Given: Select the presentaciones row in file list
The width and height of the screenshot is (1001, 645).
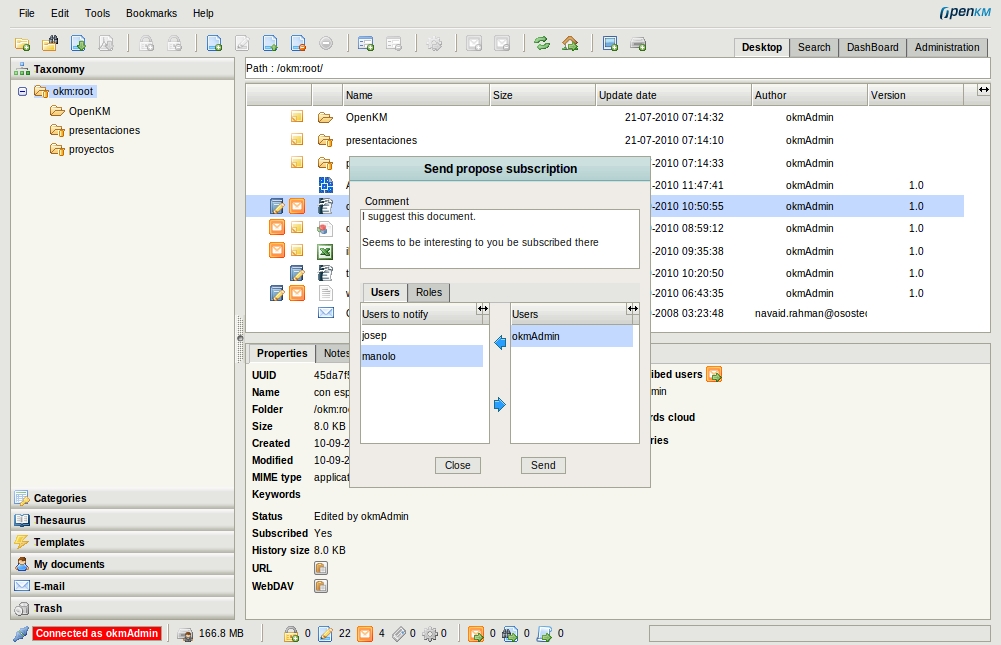Looking at the screenshot, I should coord(605,140).
